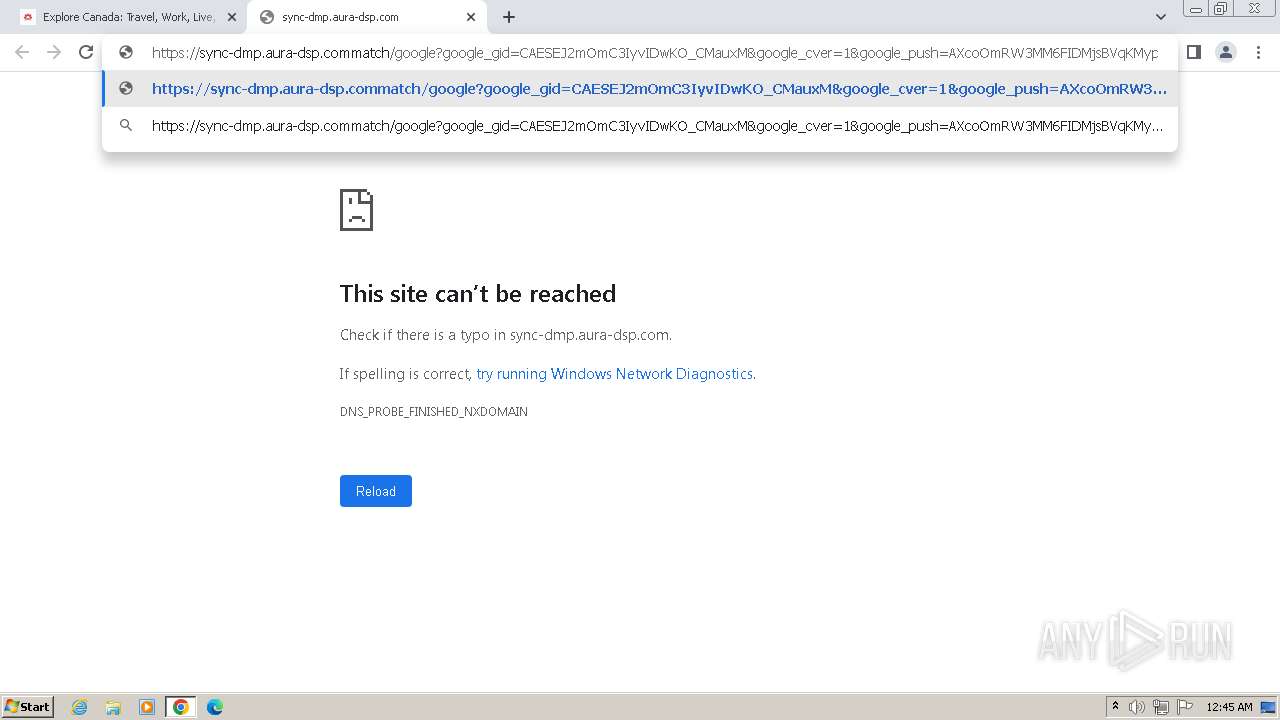Go back with the back arrow
This screenshot has width=1280, height=720.
click(22, 52)
